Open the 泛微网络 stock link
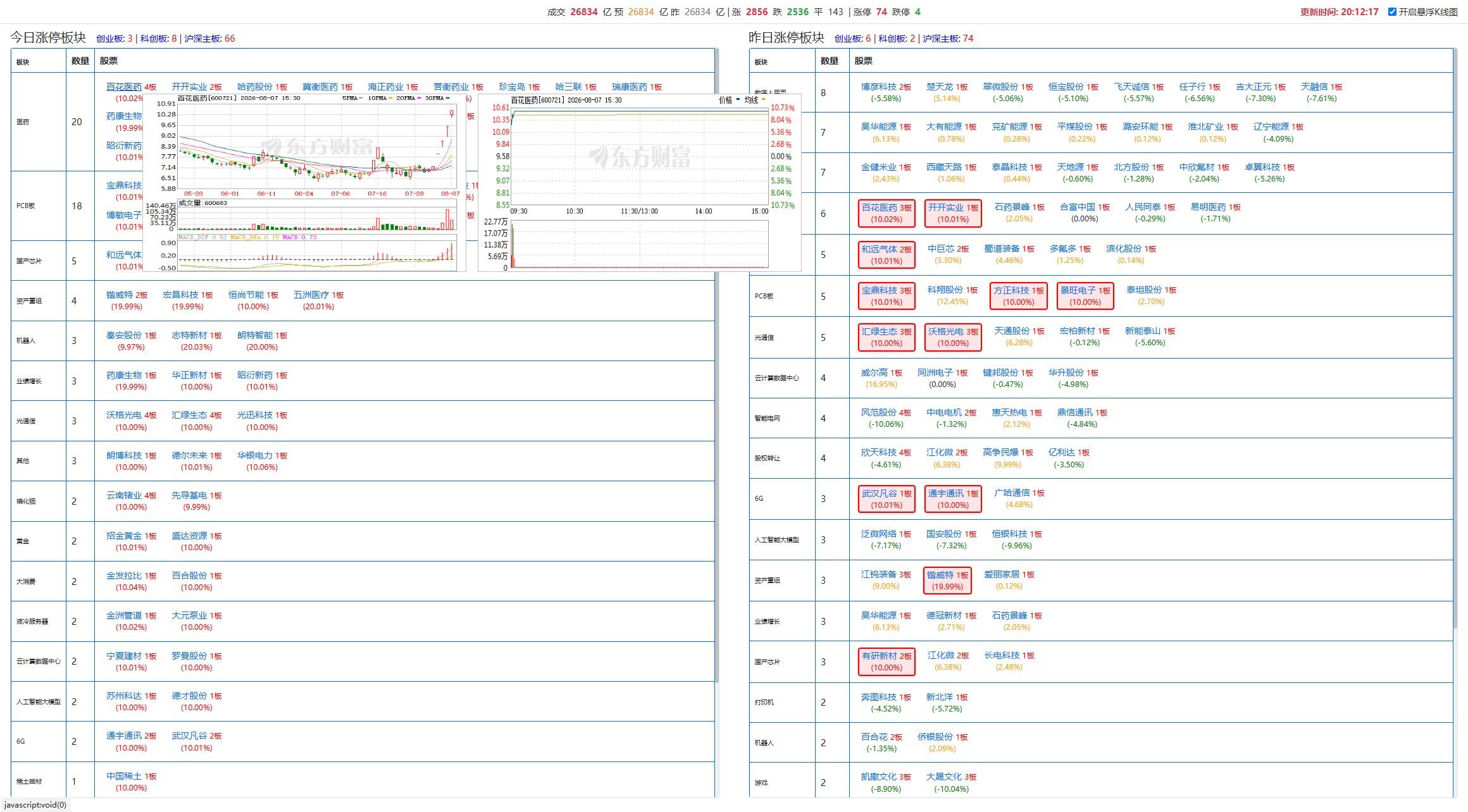This screenshot has width=1468, height=812. pos(879,534)
